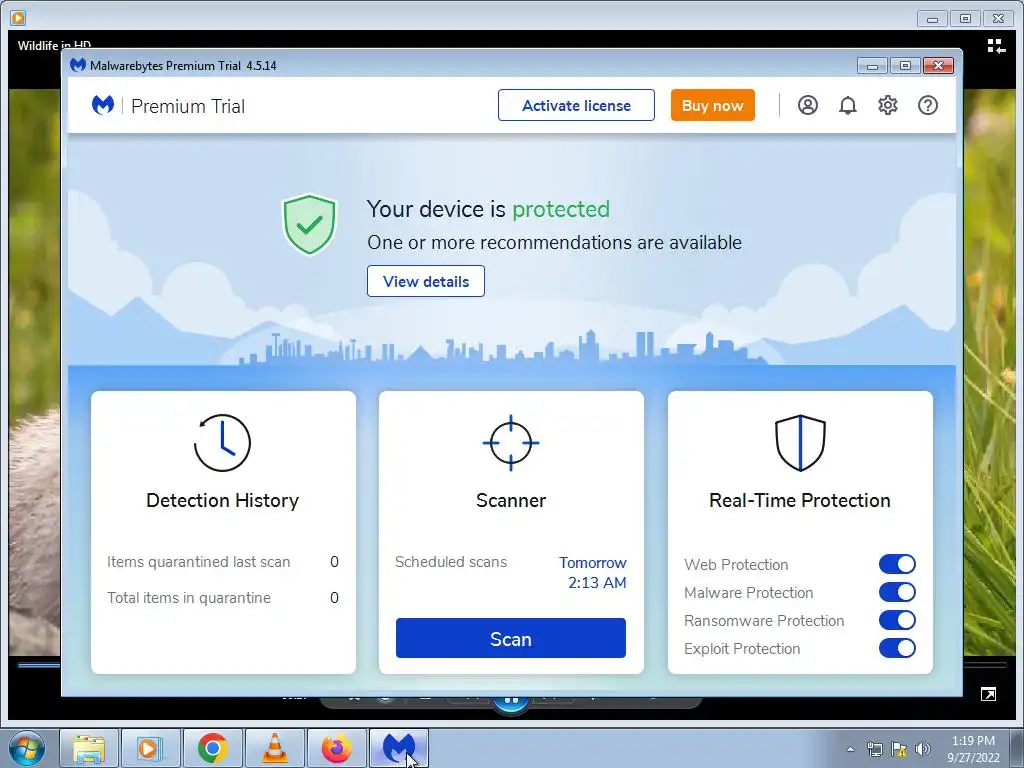Click the 'Exploit Protection' label
Image resolution: width=1024 pixels, height=768 pixels.
point(742,649)
